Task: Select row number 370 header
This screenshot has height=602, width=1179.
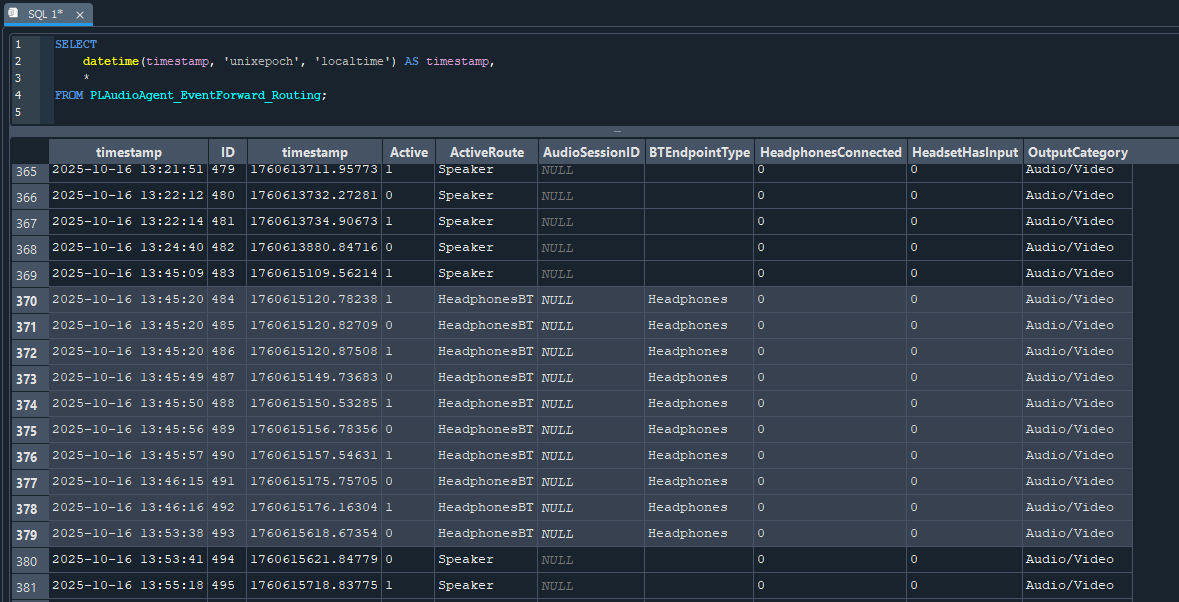Action: 27,300
